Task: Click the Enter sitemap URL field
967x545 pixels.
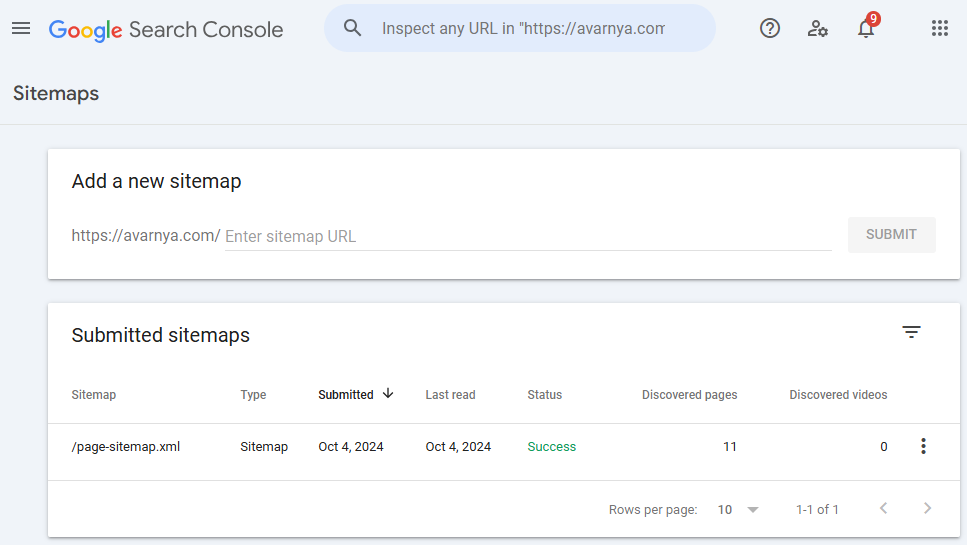Action: tap(527, 237)
